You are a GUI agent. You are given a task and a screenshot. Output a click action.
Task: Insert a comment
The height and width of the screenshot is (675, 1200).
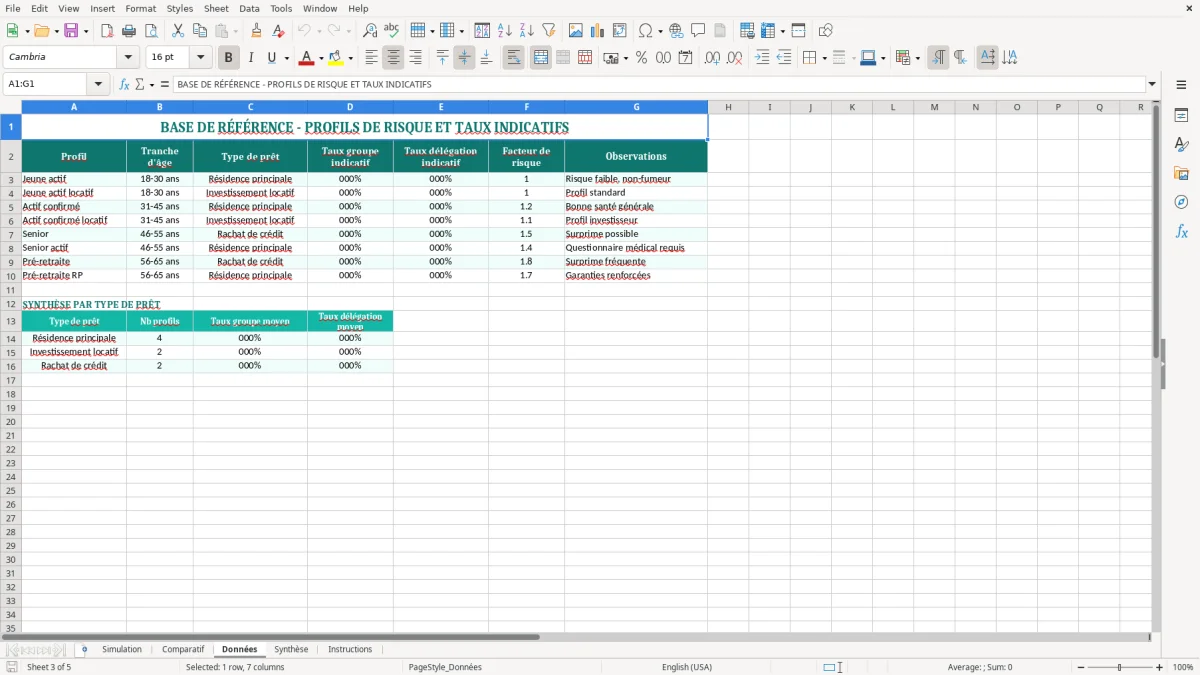[x=699, y=31]
